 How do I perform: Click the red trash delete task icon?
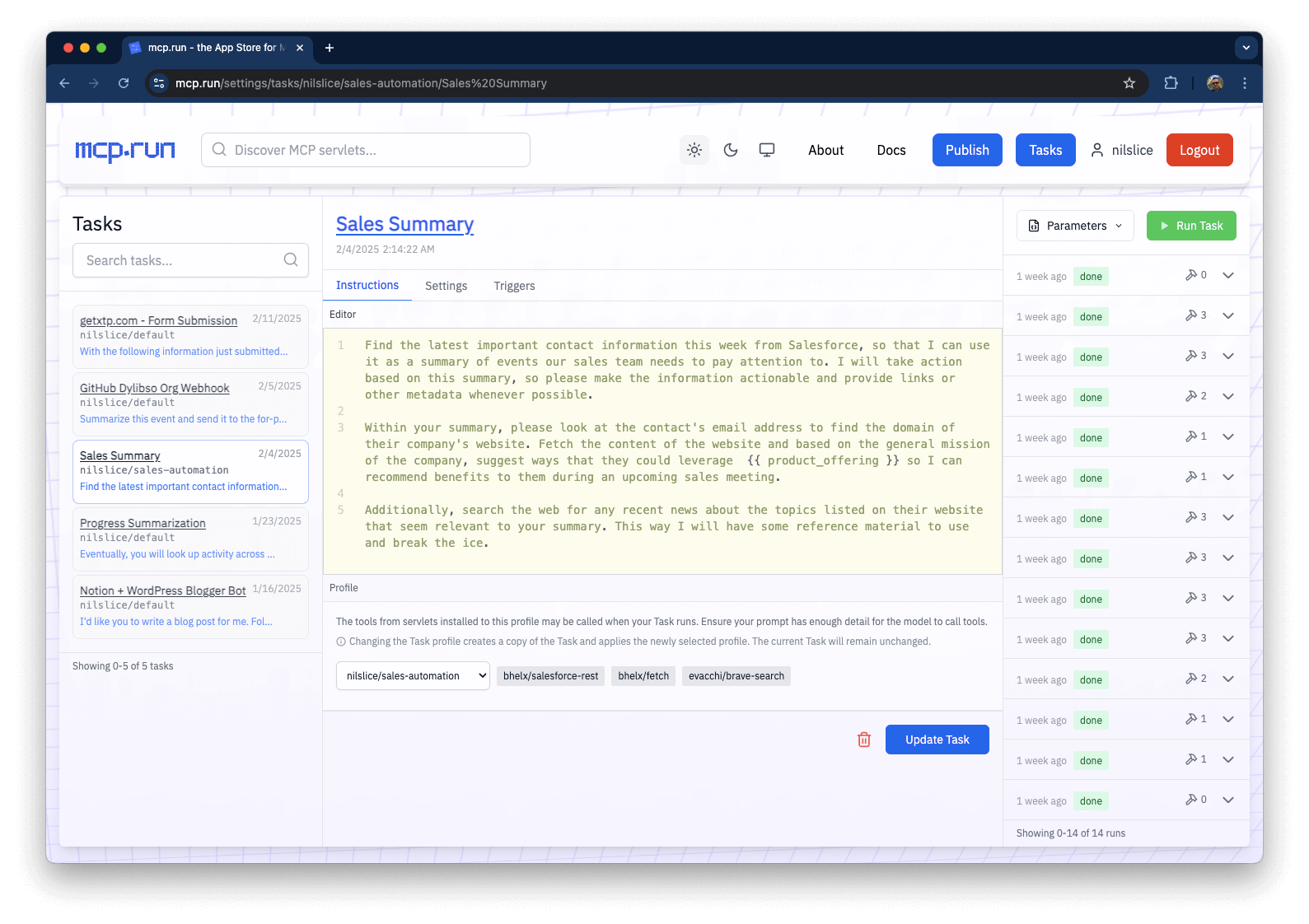click(x=863, y=740)
